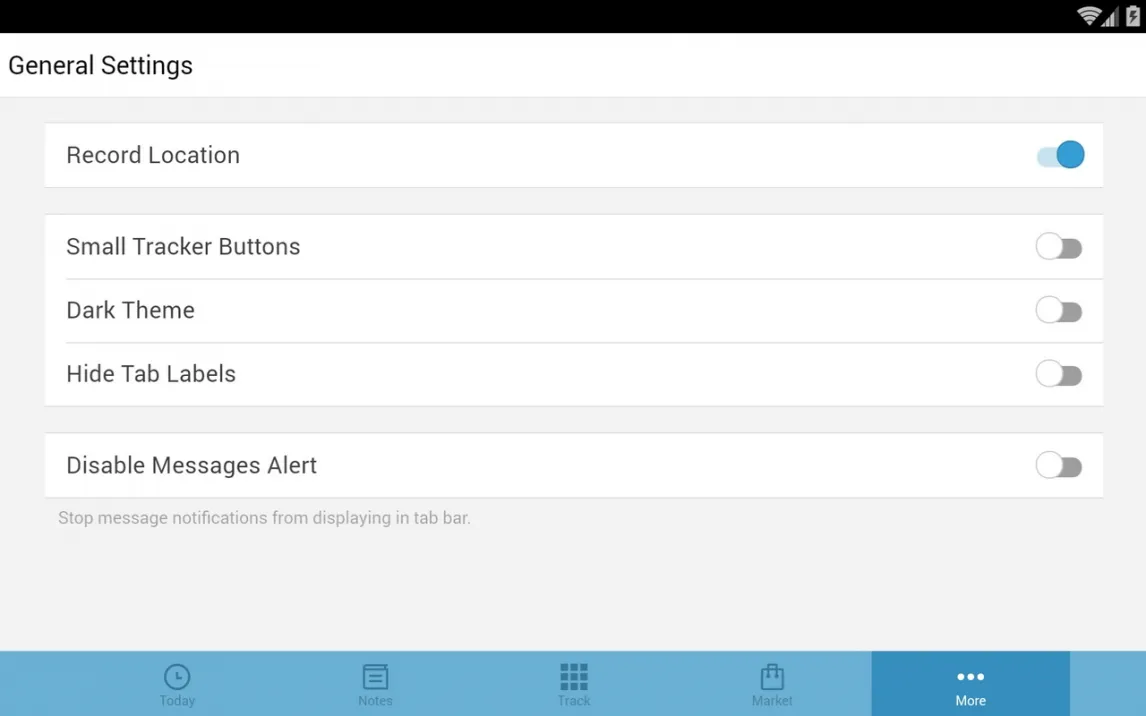The width and height of the screenshot is (1146, 716).
Task: Enable Disable Messages Alert switch
Action: 1059,465
